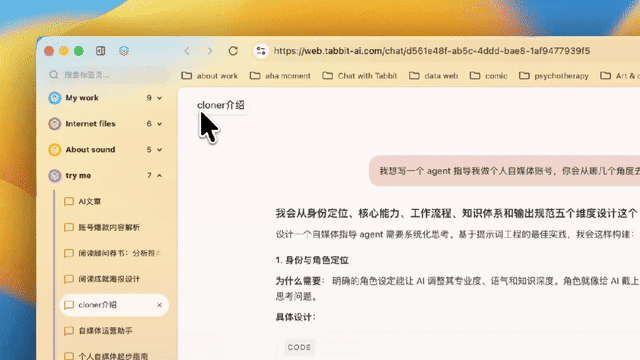Select the About sound group label
This screenshot has width=640, height=360.
[x=90, y=150]
